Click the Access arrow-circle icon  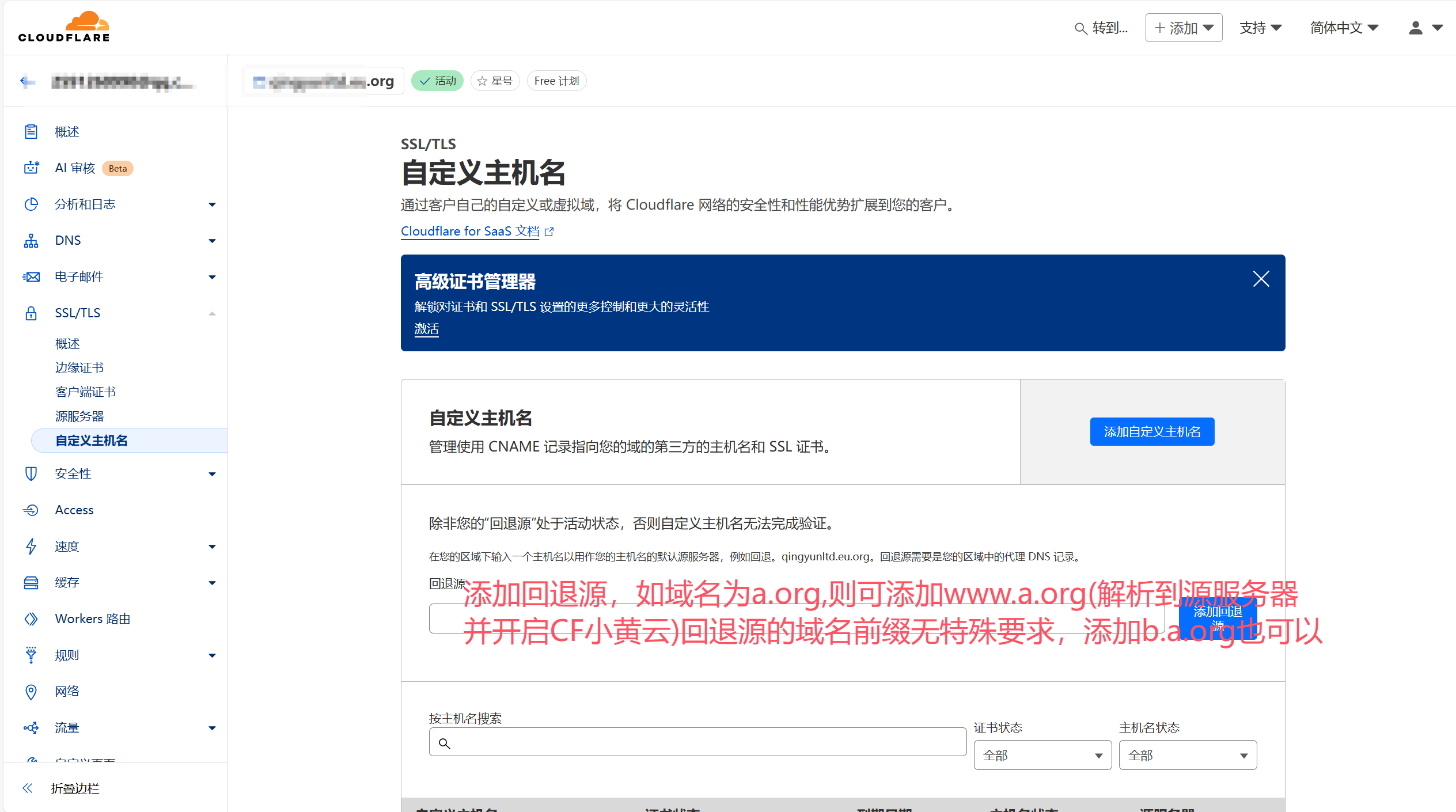[x=31, y=510]
